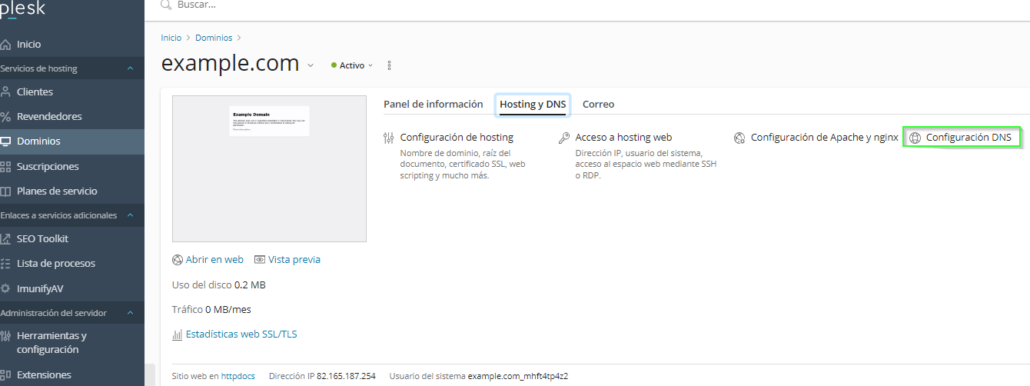Image resolution: width=1030 pixels, height=386 pixels.
Task: Select Dominios in the sidebar
Action: tap(72, 141)
